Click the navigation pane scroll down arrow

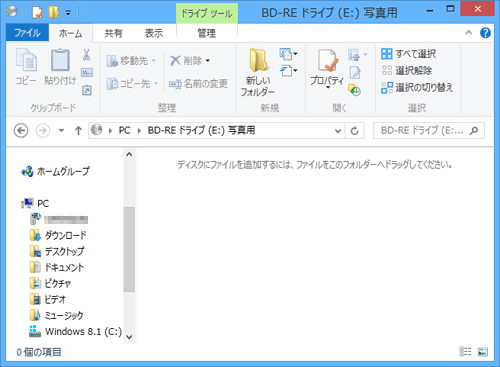[x=129, y=337]
